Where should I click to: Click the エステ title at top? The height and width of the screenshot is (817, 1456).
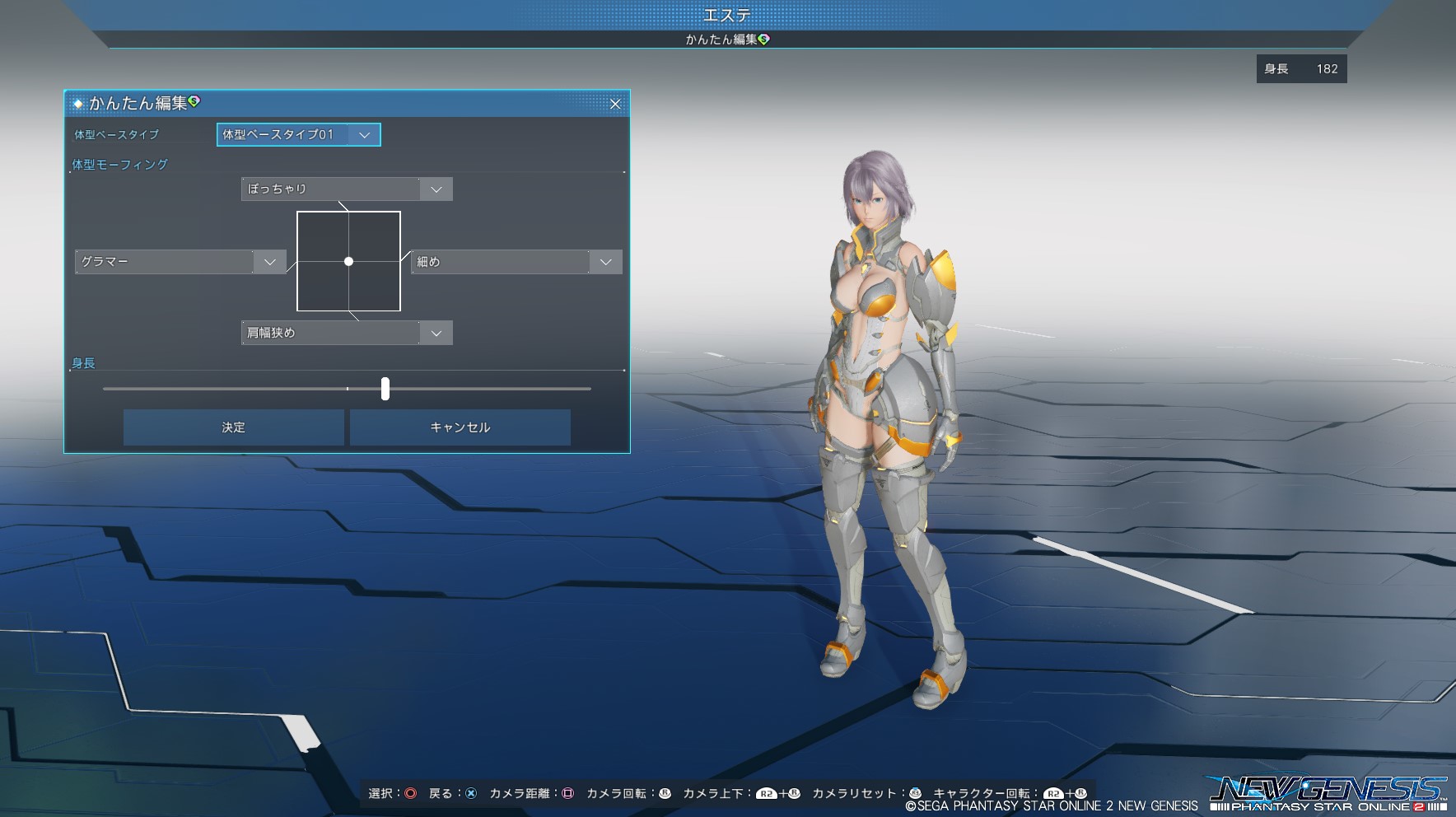(726, 16)
